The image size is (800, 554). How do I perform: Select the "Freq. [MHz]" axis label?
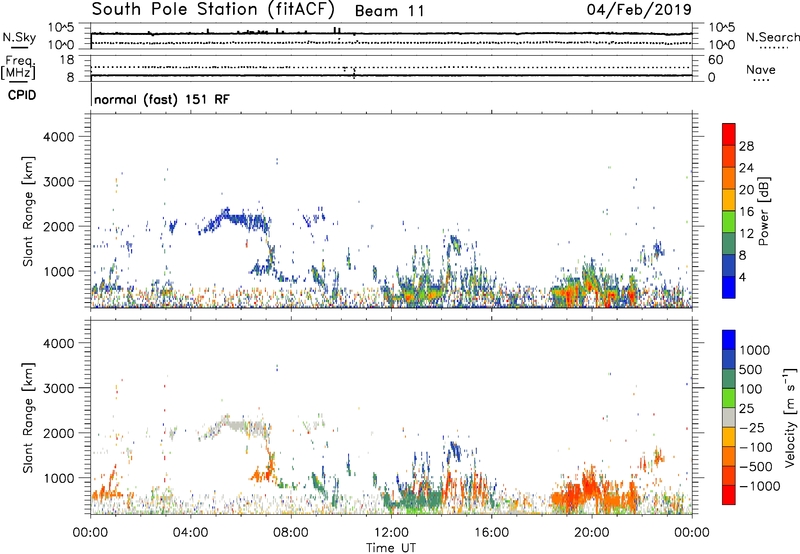(x=18, y=68)
